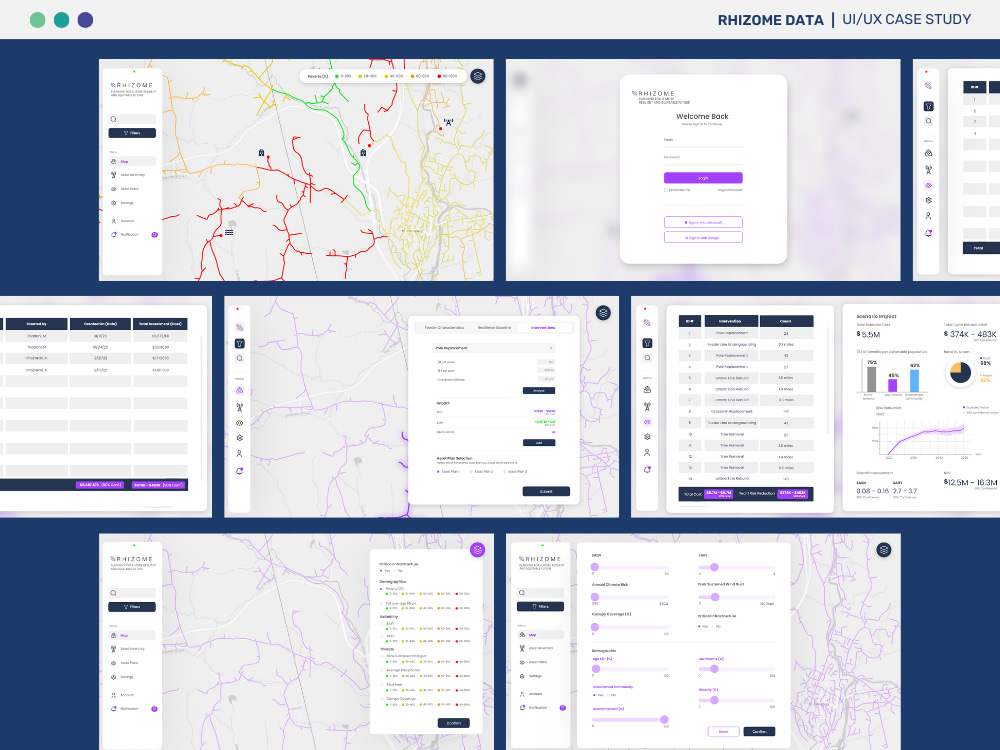This screenshot has width=1000, height=750.
Task: Expand the Pole Replacement dropdown
Action: click(494, 348)
